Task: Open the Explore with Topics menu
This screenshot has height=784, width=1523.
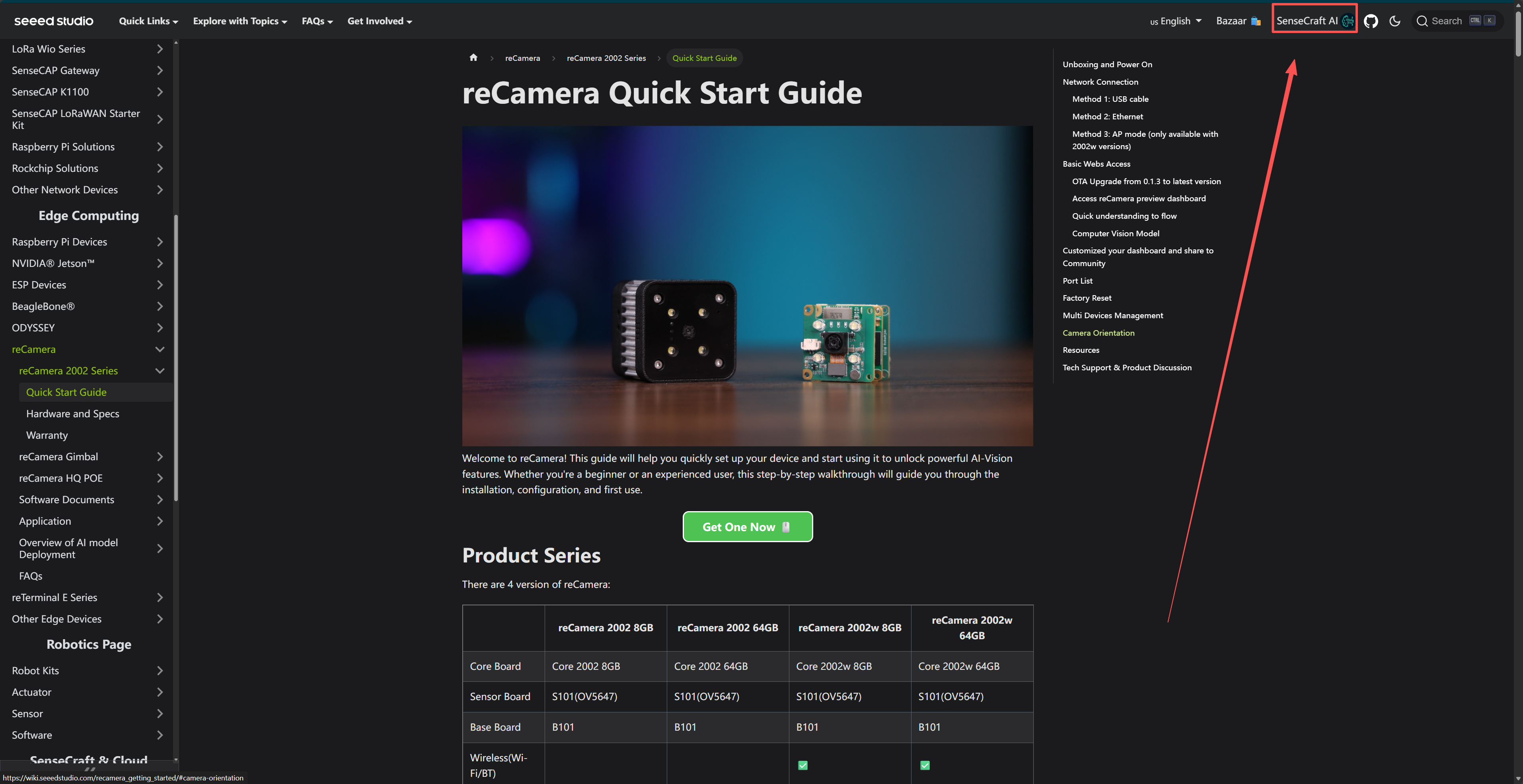Action: (x=240, y=21)
